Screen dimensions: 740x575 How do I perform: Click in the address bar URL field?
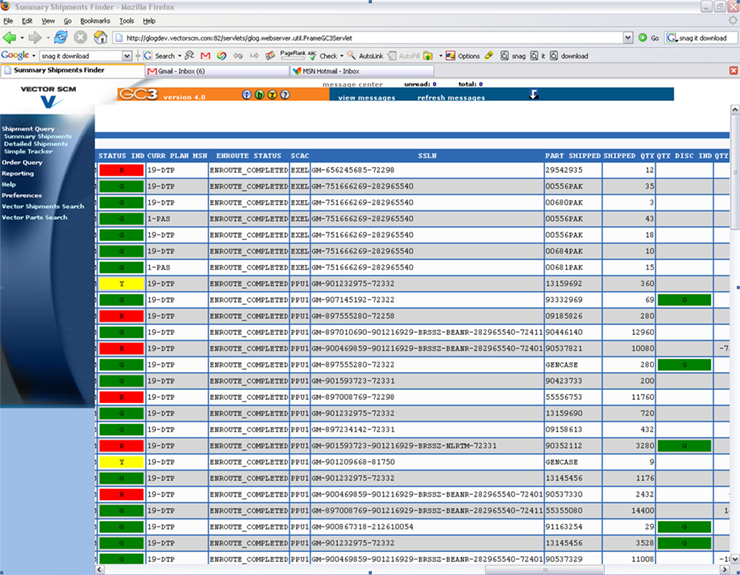tap(368, 38)
